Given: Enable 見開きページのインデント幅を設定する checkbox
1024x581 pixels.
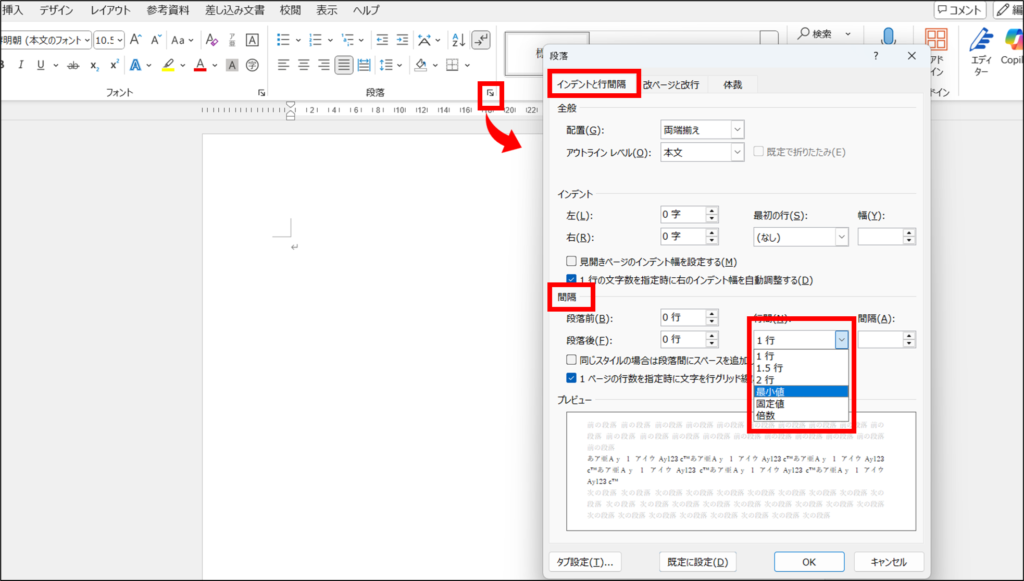Looking at the screenshot, I should [x=571, y=261].
